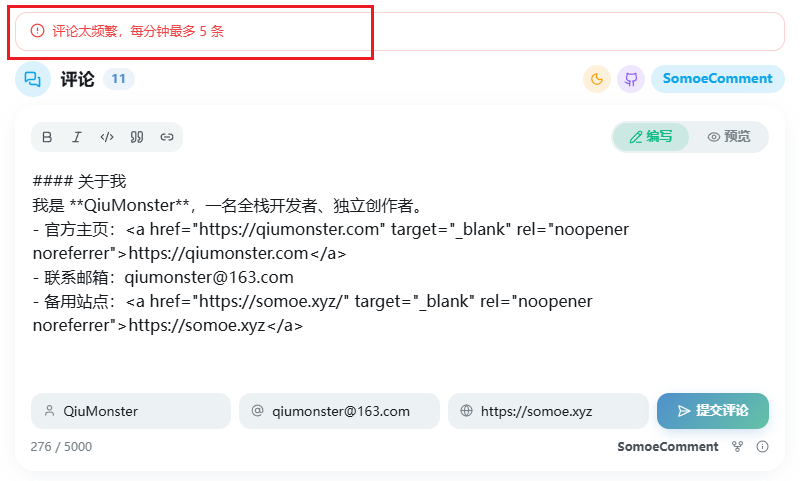Switch to dark mode with the moon icon
Viewport: 800px width, 481px height.
click(x=597, y=79)
